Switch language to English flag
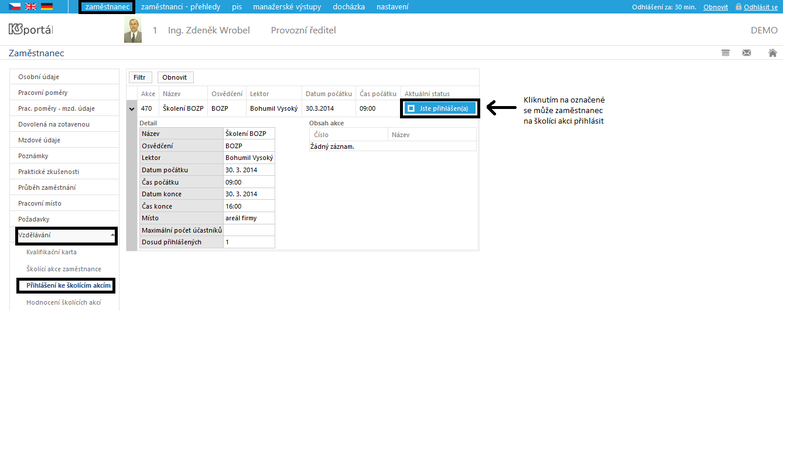This screenshot has width=800, height=450. pyautogui.click(x=31, y=7)
